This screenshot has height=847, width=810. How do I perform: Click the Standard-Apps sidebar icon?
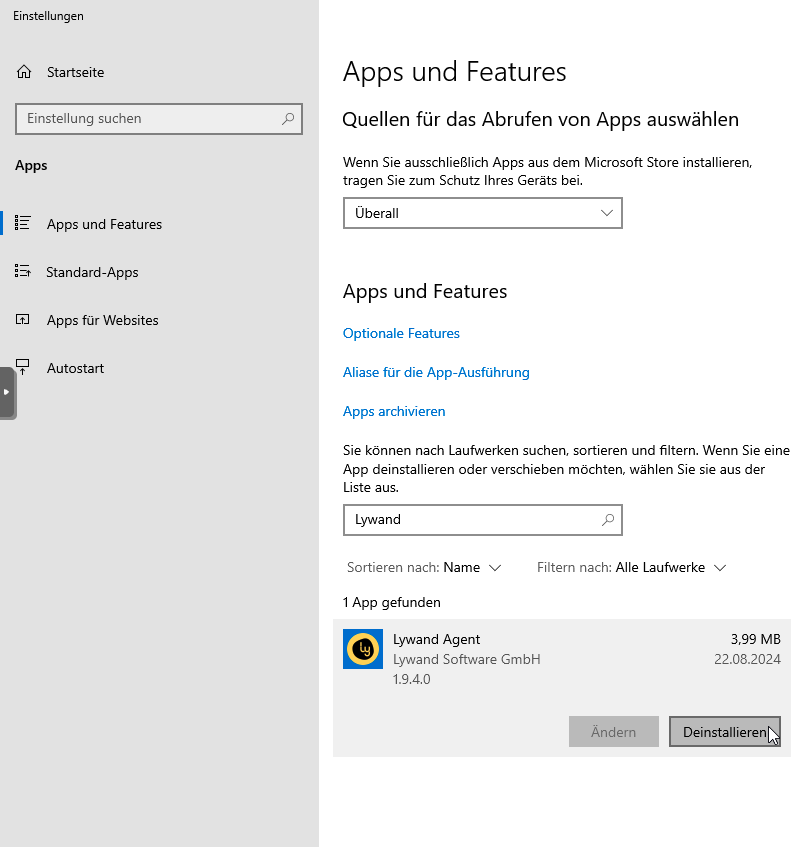[23, 271]
